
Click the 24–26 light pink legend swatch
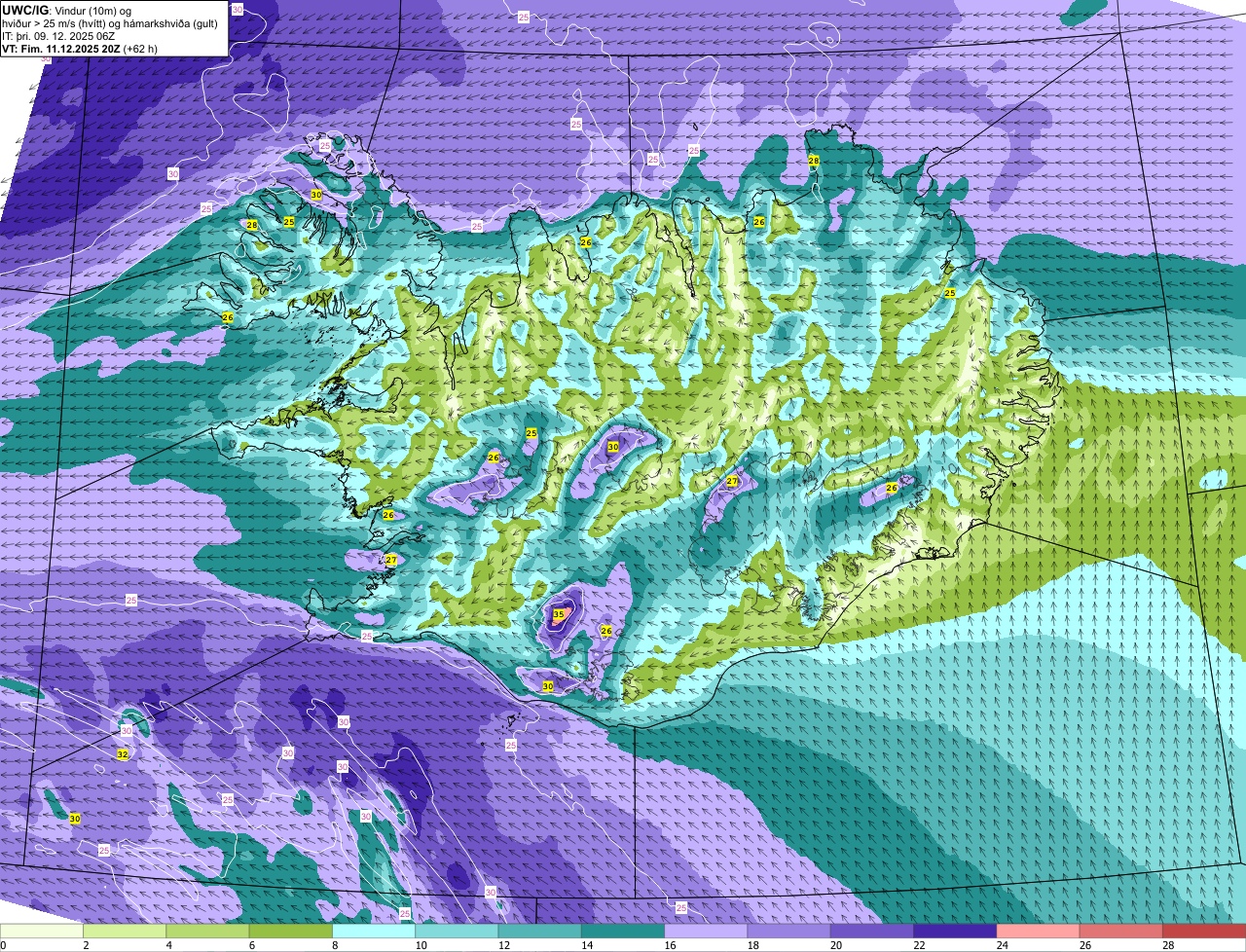[1038, 932]
